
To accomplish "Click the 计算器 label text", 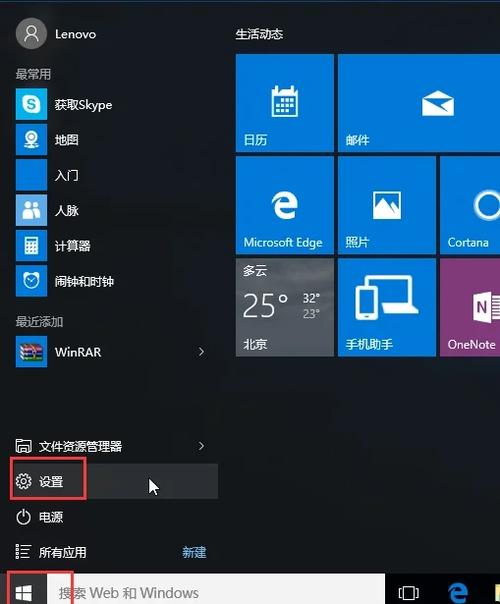I will point(72,246).
